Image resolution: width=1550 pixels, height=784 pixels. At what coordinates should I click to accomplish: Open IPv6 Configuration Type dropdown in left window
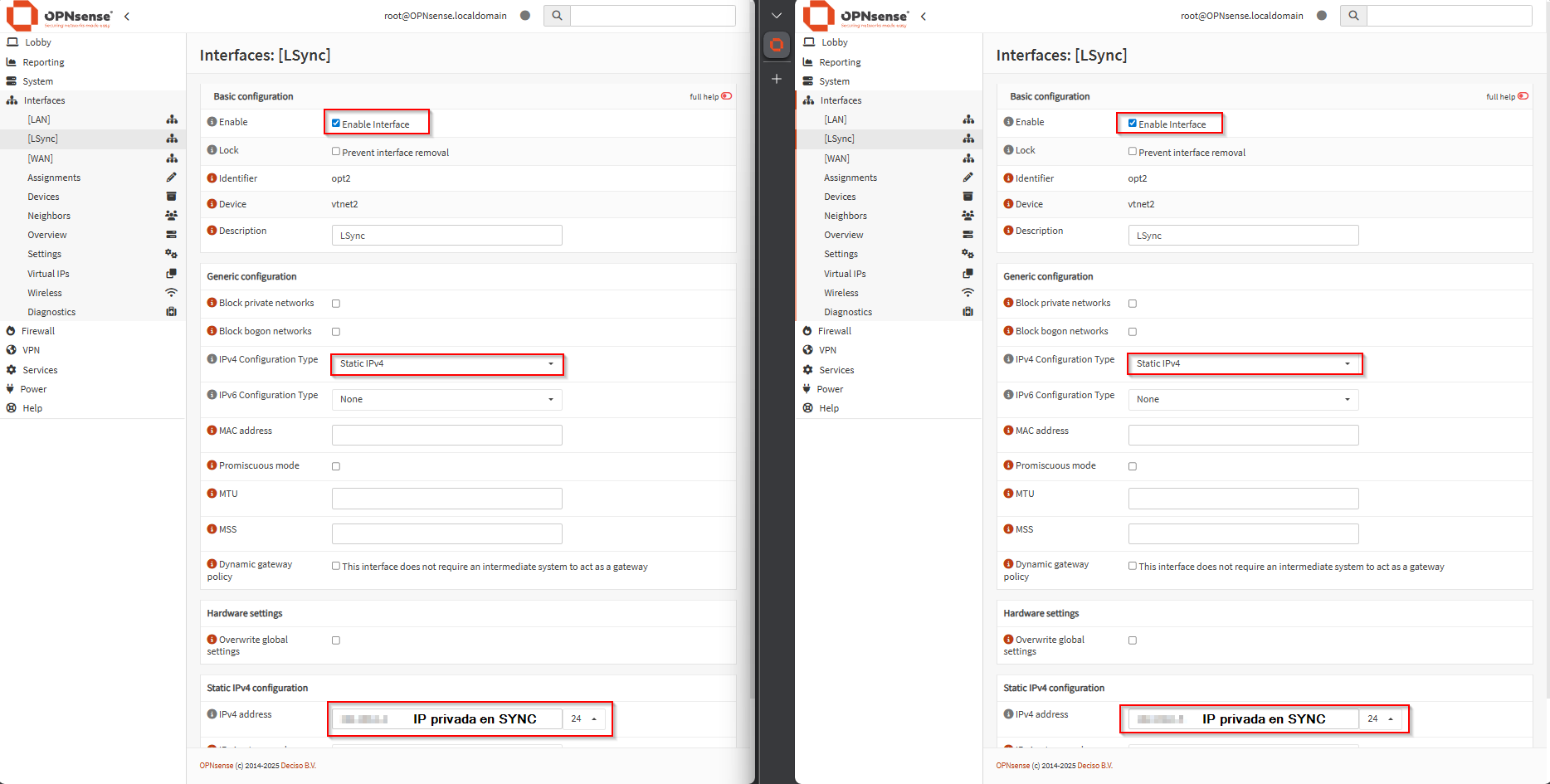(447, 399)
